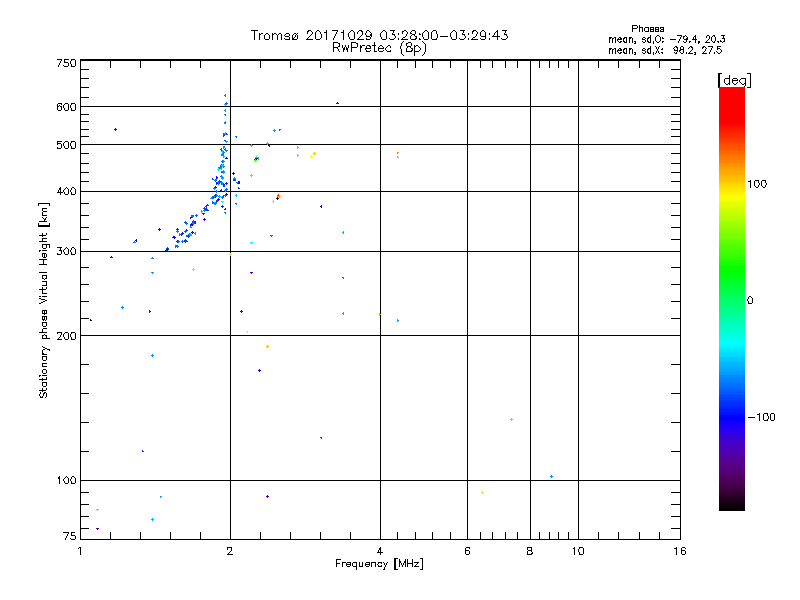
Task: Click the mean, sd,X statistics line
Action: (666, 49)
